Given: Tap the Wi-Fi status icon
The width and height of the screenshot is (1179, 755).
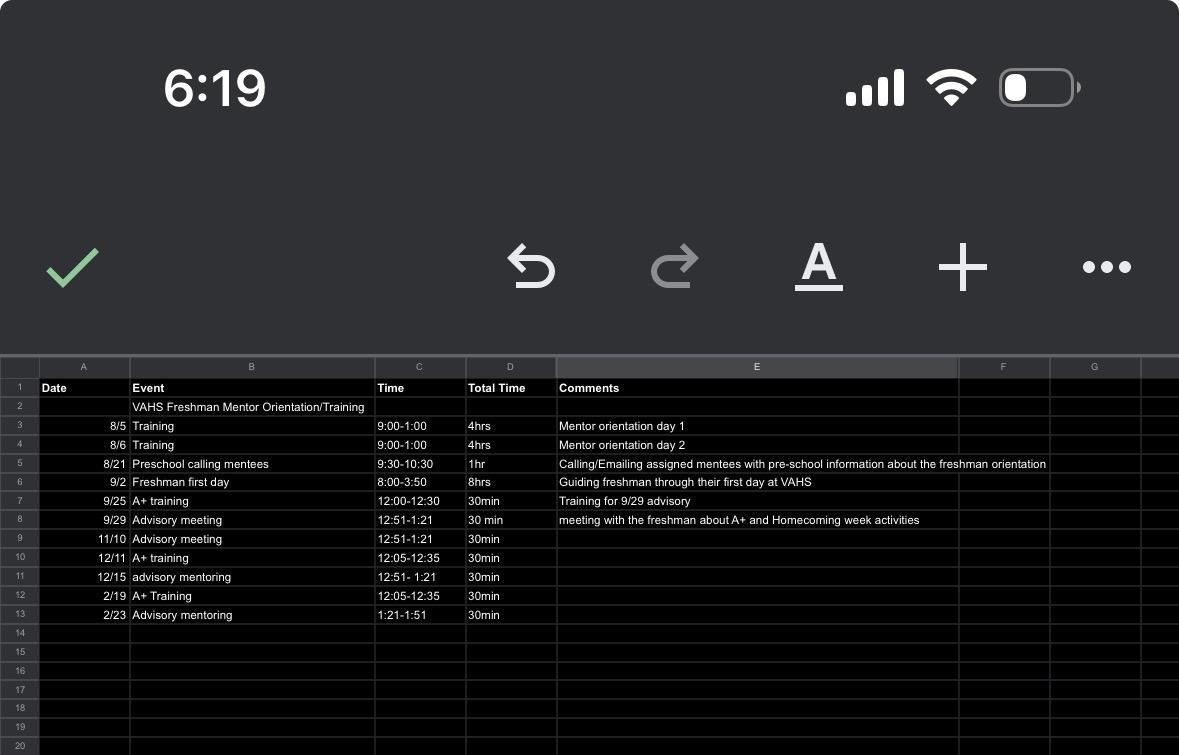Looking at the screenshot, I should tap(951, 87).
